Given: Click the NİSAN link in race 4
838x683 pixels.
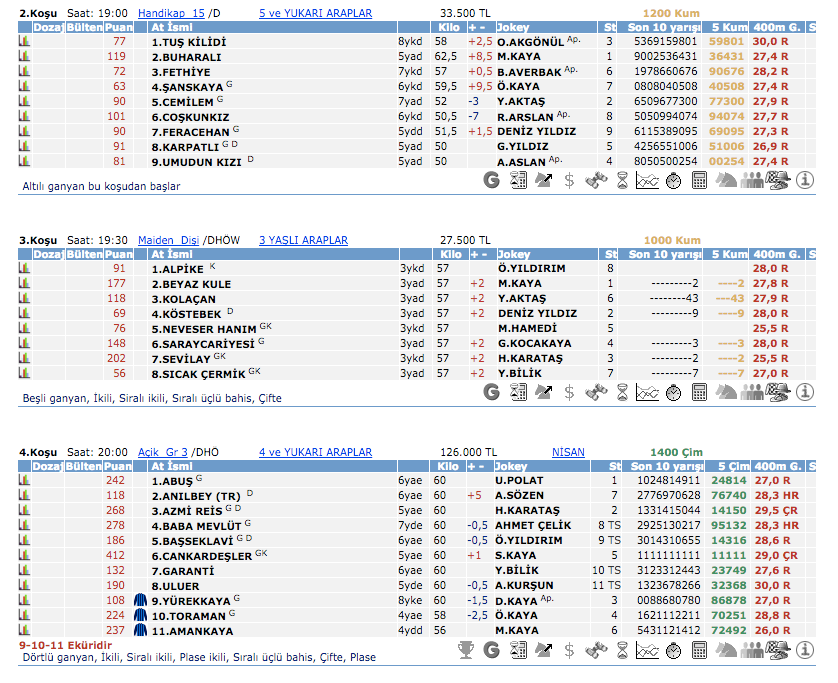Looking at the screenshot, I should click(568, 451).
